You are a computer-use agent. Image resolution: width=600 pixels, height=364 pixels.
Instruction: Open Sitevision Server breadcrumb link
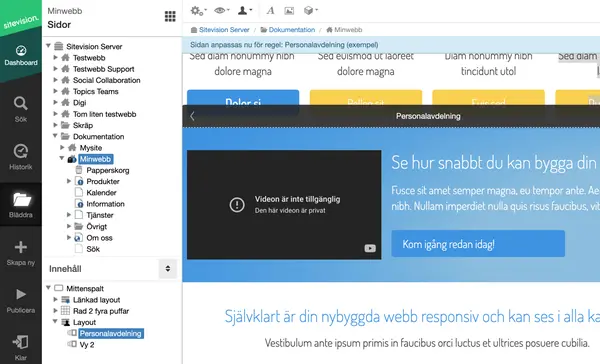224,30
